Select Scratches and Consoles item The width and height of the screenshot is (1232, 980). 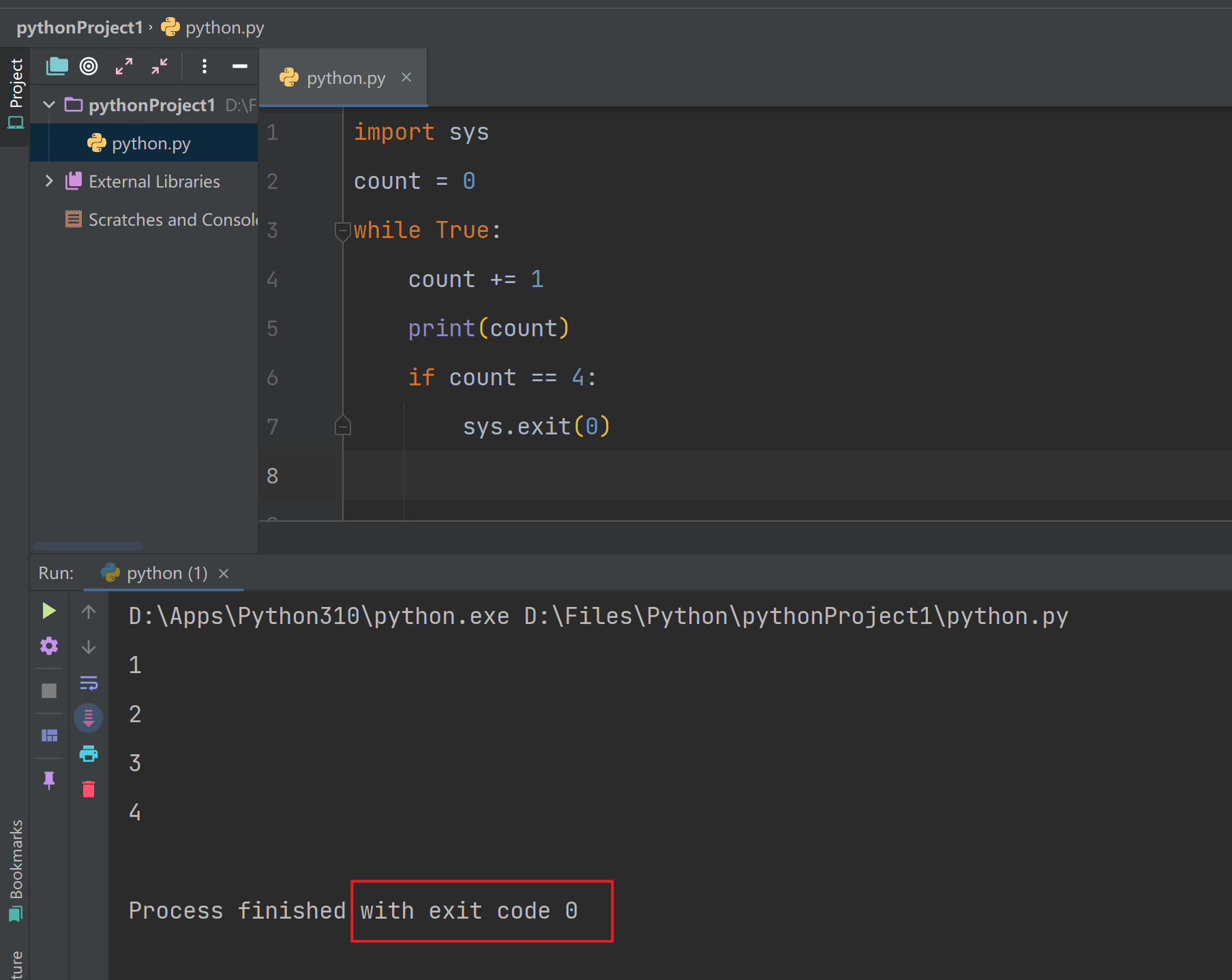coord(162,220)
